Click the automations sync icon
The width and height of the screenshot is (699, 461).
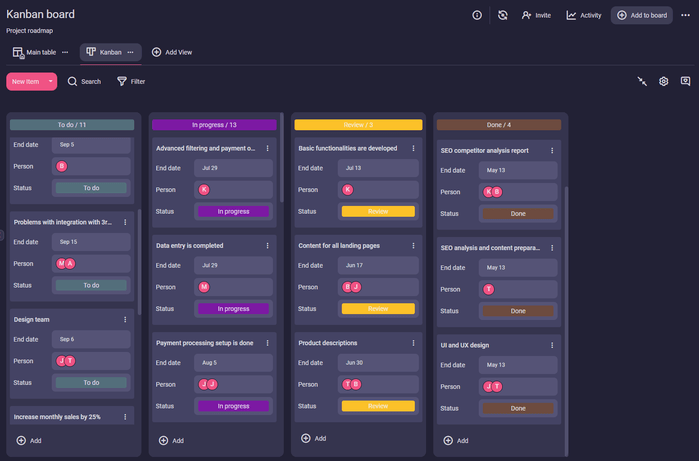tap(503, 15)
